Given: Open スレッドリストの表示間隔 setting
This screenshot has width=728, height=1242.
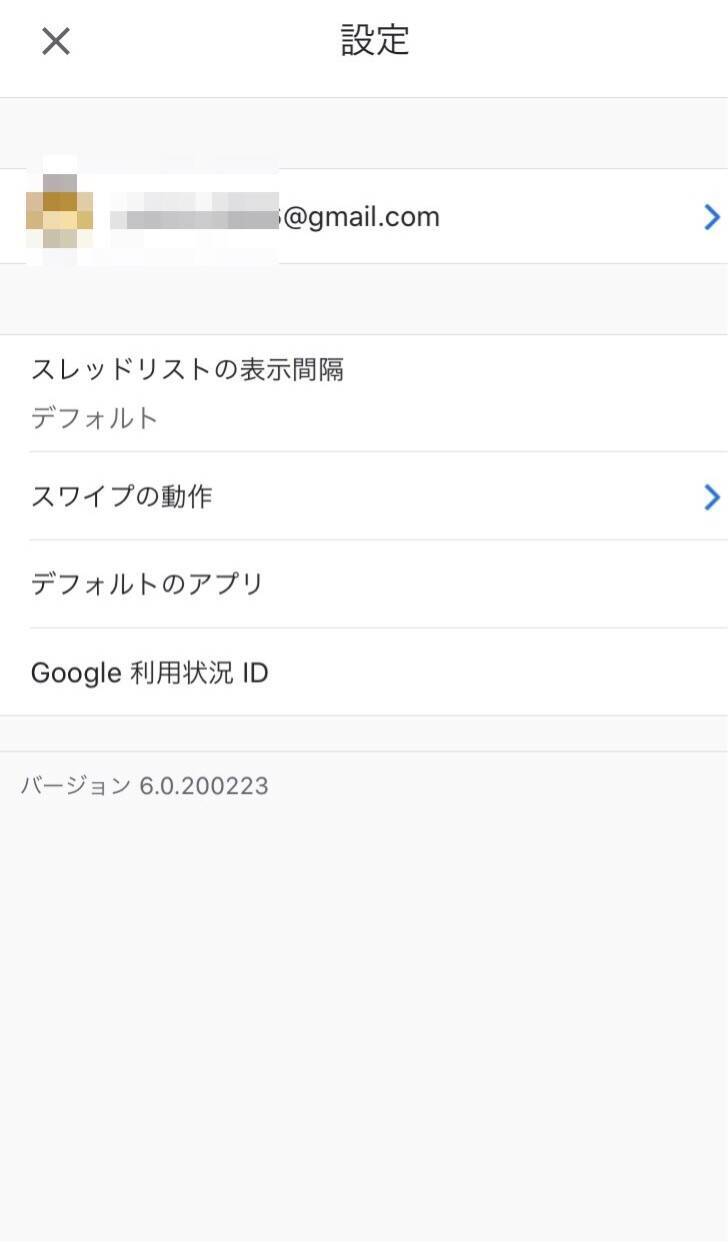Looking at the screenshot, I should [x=187, y=370].
